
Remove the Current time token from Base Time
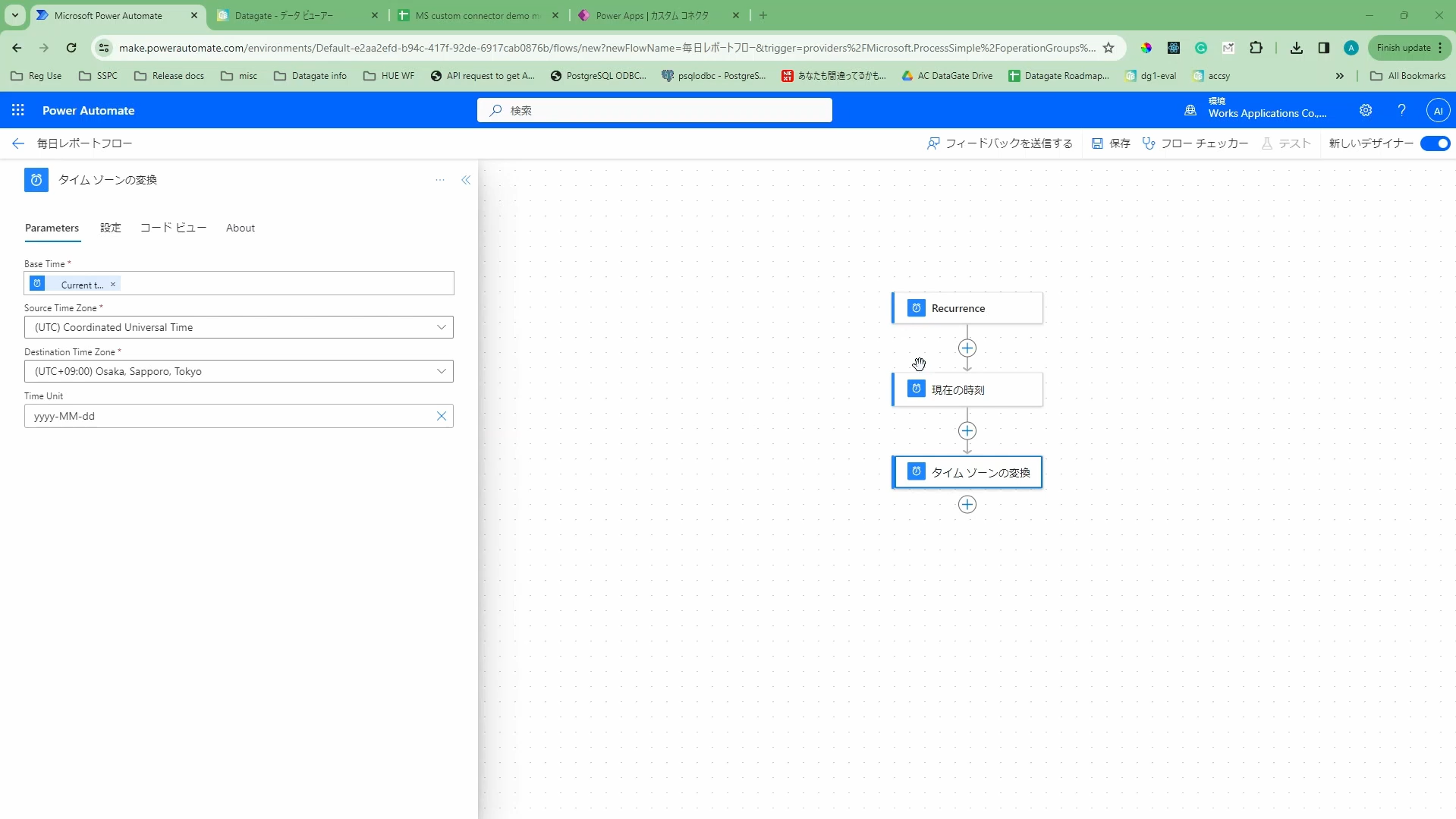coord(113,284)
